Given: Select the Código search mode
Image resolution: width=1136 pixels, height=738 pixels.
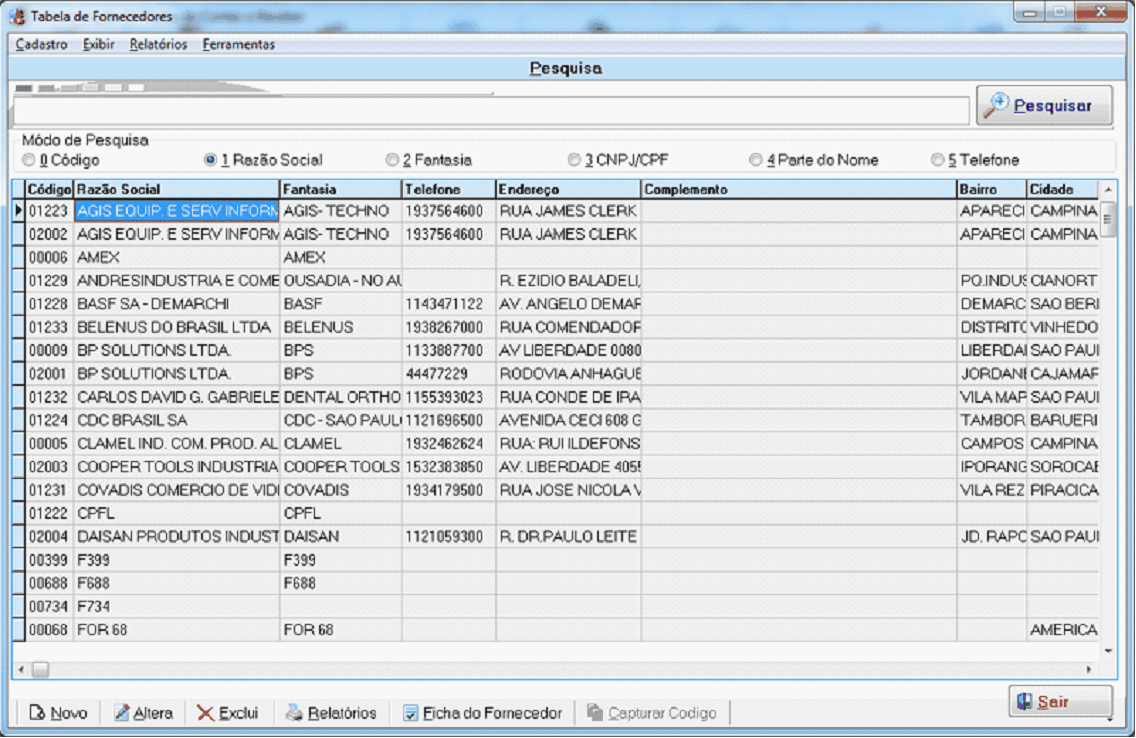Looking at the screenshot, I should point(28,160).
